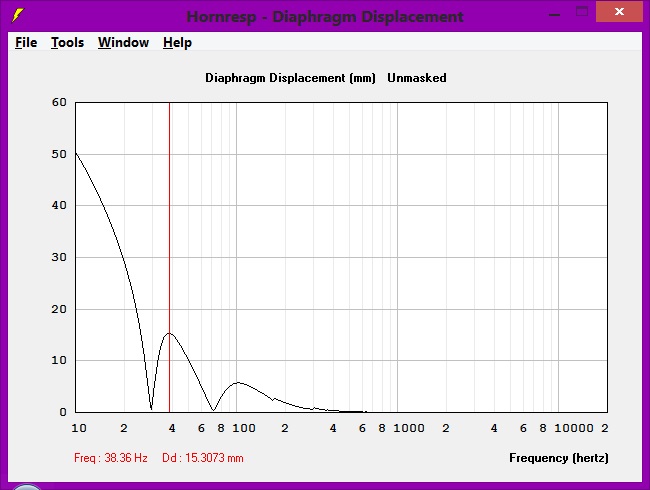The image size is (650, 490).
Task: Open the Tools menu
Action: click(68, 42)
